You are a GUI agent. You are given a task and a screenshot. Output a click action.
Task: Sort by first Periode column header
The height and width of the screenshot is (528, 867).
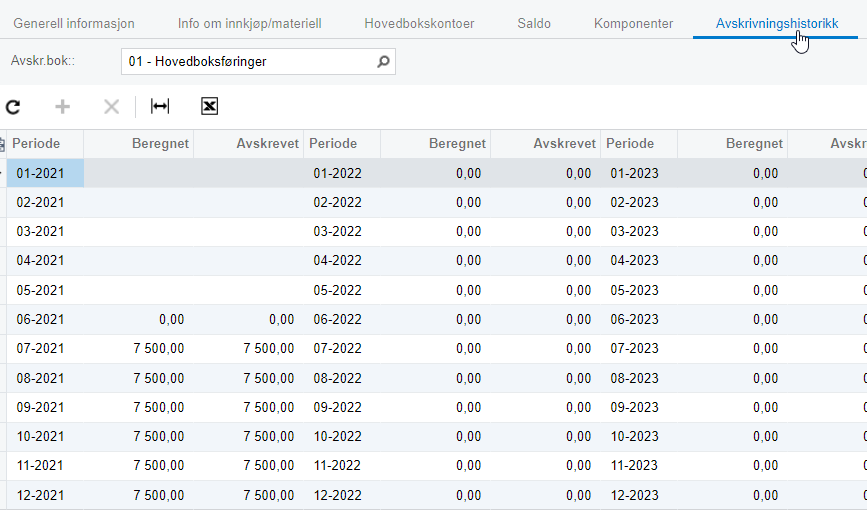click(x=45, y=144)
